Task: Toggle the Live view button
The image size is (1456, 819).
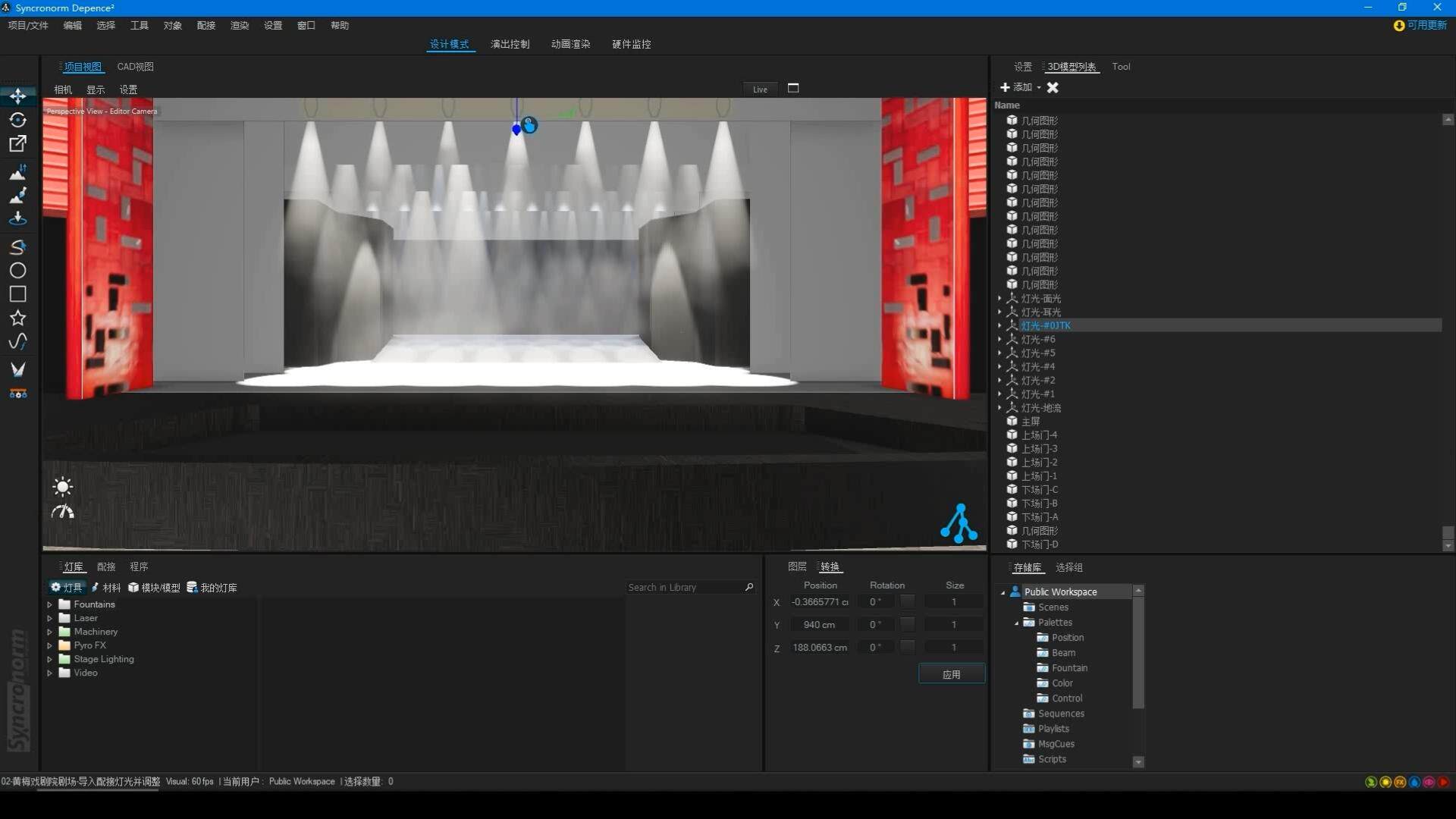Action: [760, 89]
